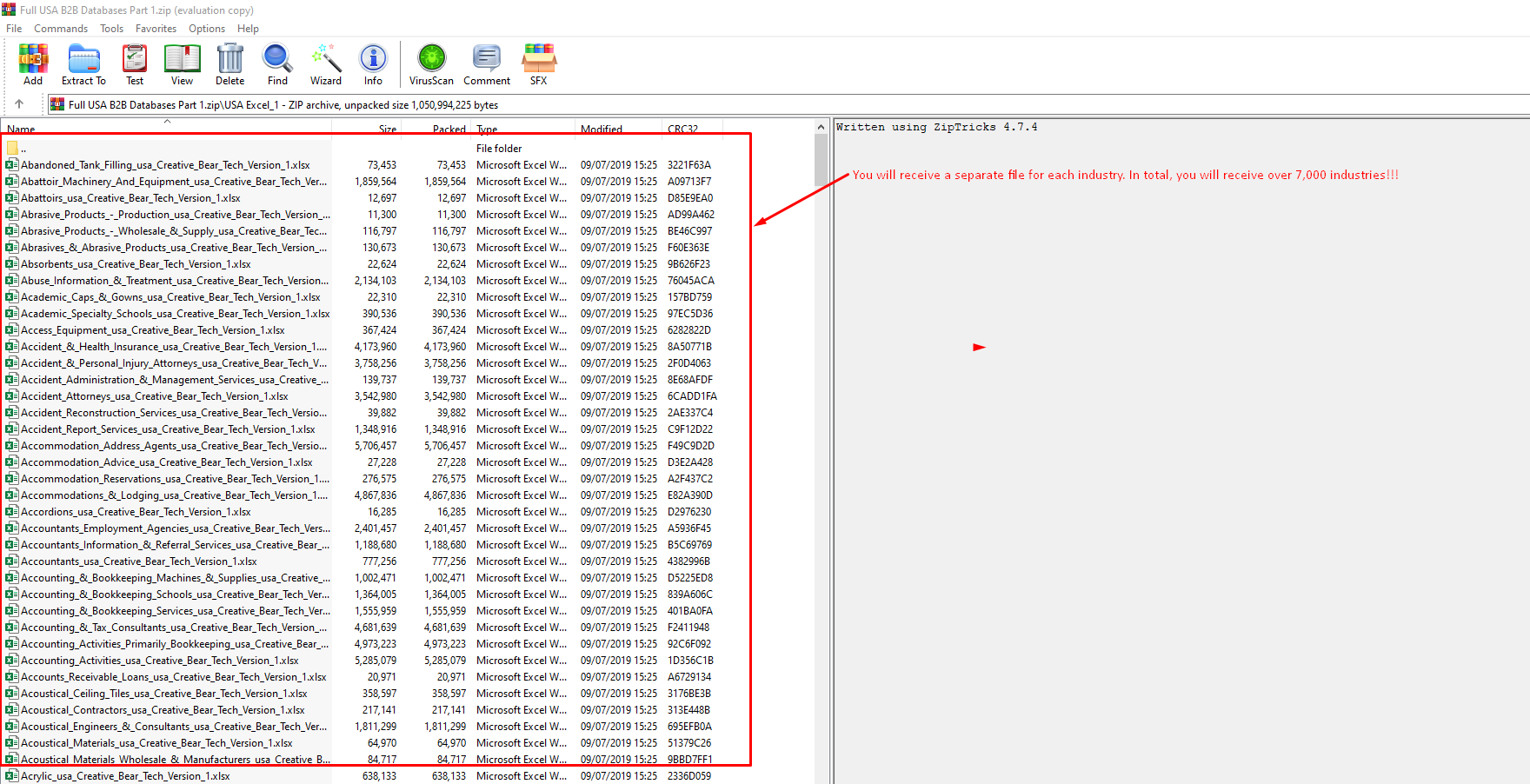This screenshot has width=1530, height=784.
Task: Click Excel icon of Accident_Attorneys file
Action: 12,395
